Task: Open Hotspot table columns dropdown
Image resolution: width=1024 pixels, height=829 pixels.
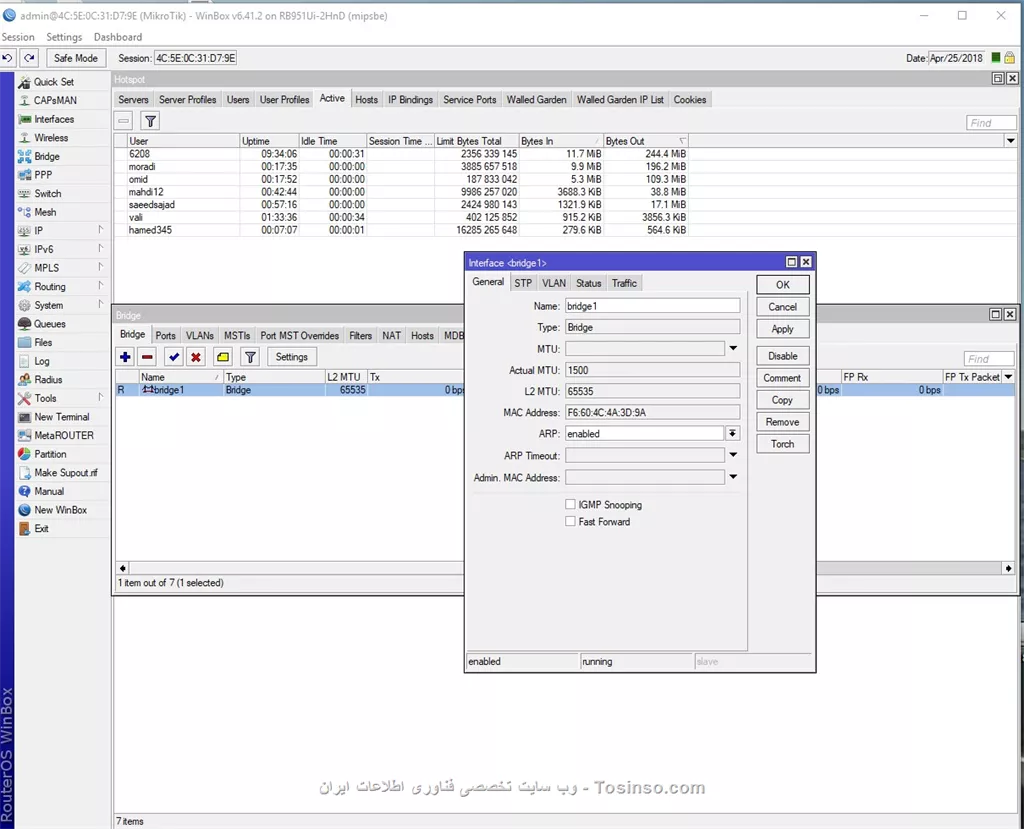Action: click(x=1010, y=141)
